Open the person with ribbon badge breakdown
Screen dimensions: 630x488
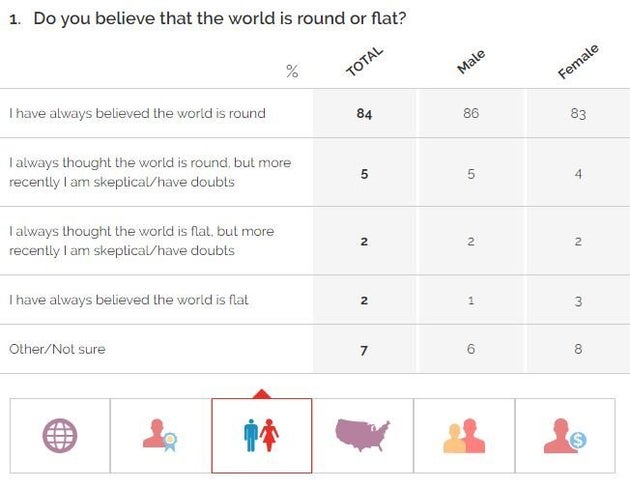pyautogui.click(x=161, y=436)
